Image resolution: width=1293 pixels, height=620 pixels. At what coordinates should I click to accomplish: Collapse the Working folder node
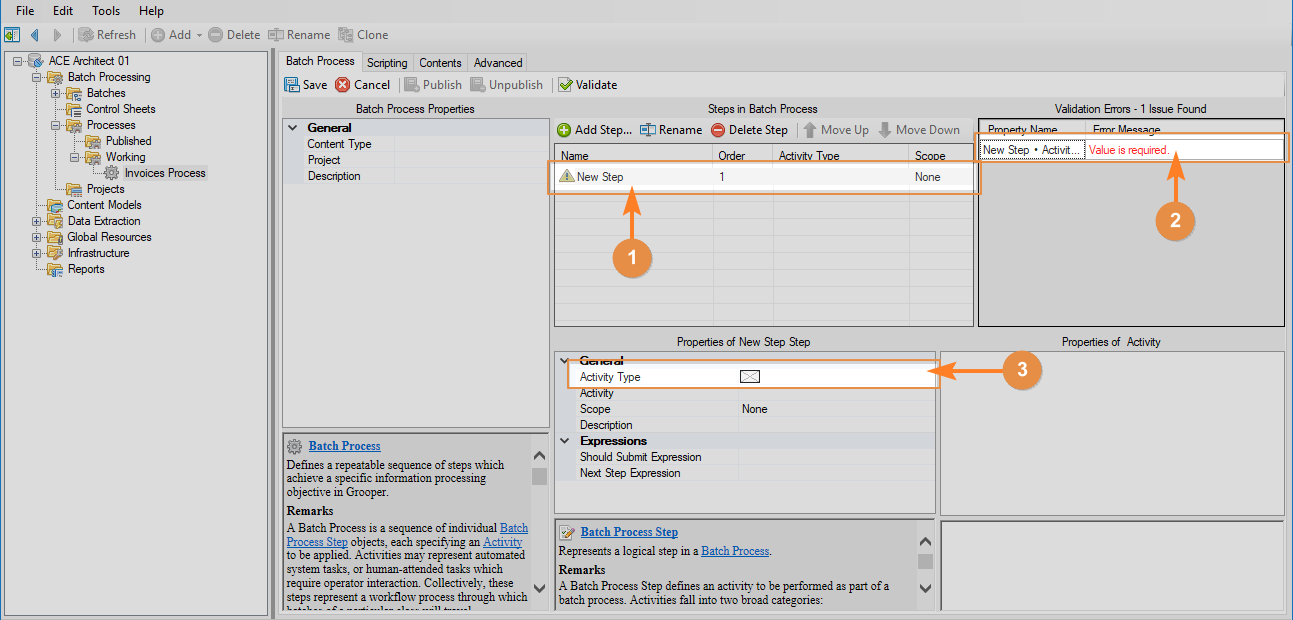tap(75, 157)
